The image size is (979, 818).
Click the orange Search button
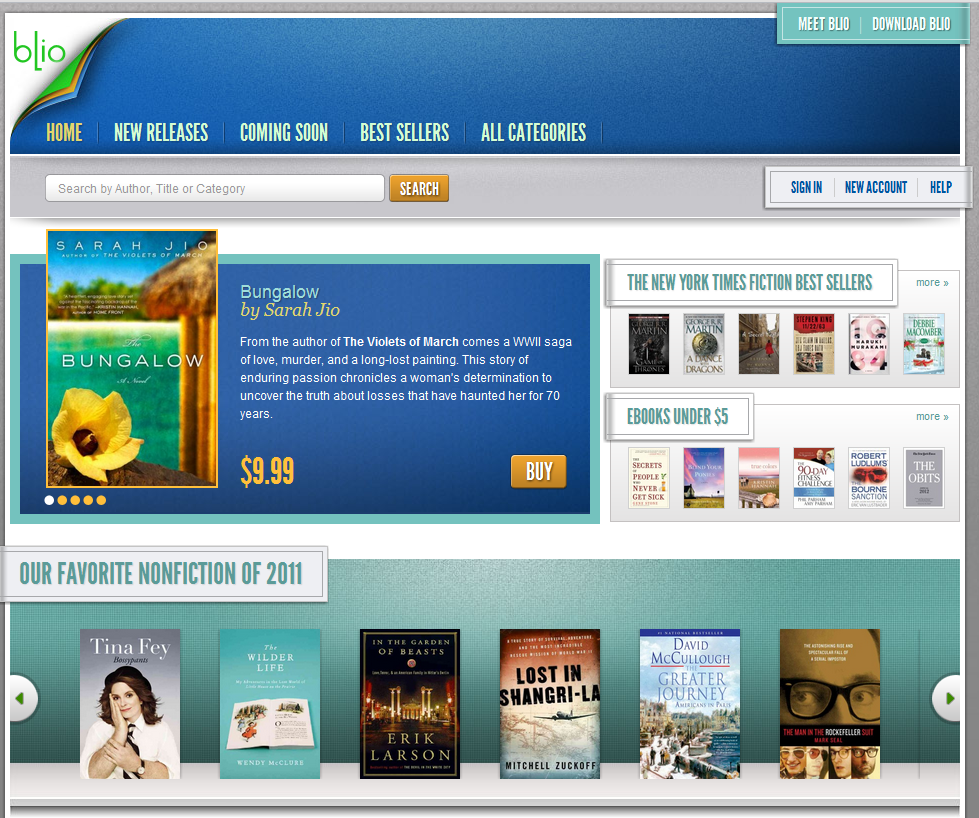click(419, 188)
